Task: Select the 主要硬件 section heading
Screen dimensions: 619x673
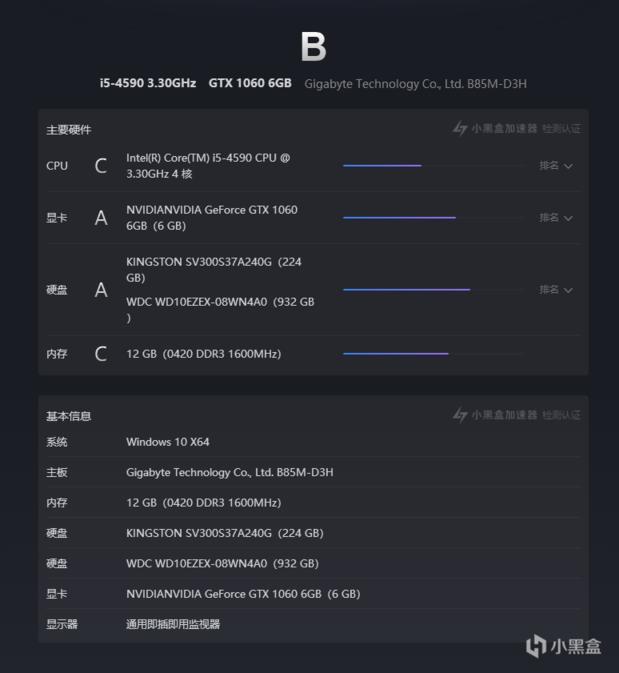Action: coord(68,130)
